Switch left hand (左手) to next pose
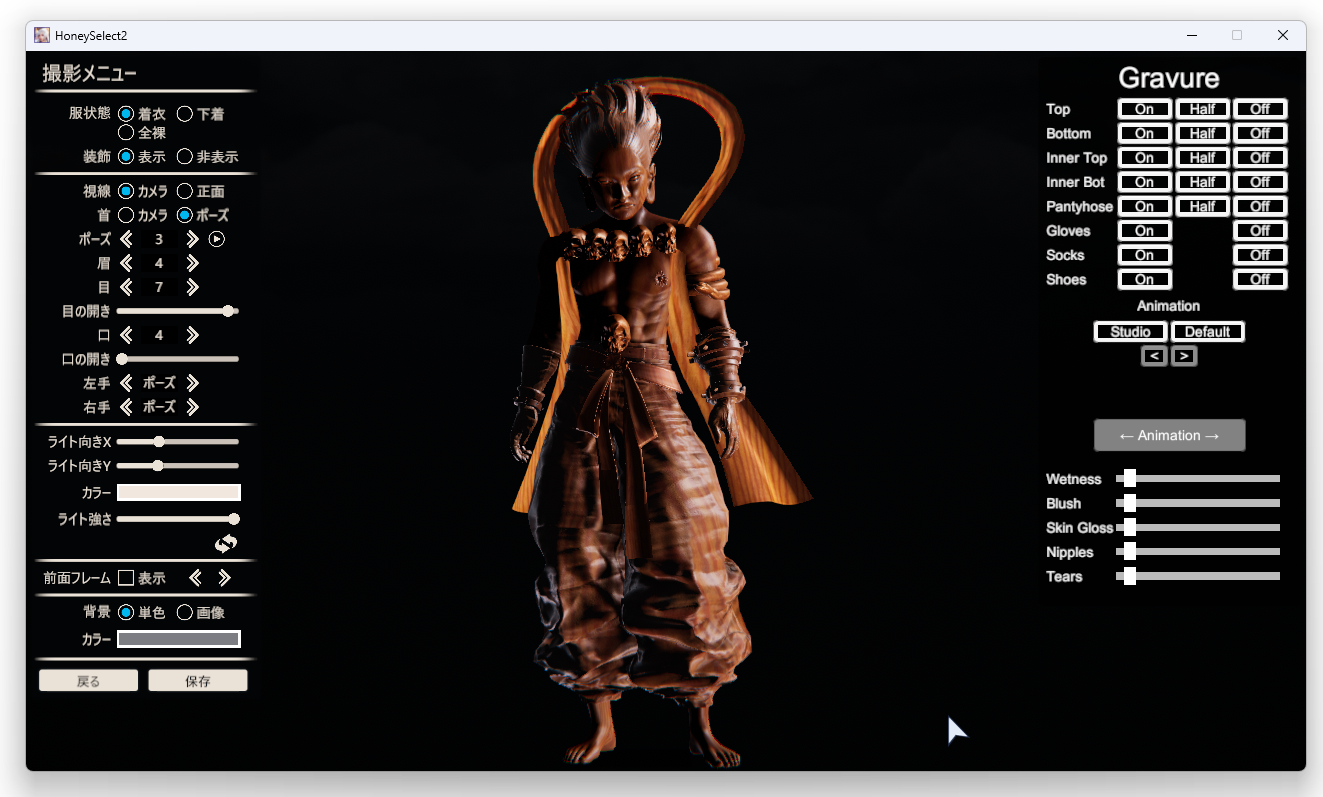The width and height of the screenshot is (1323, 797). pyautogui.click(x=193, y=383)
